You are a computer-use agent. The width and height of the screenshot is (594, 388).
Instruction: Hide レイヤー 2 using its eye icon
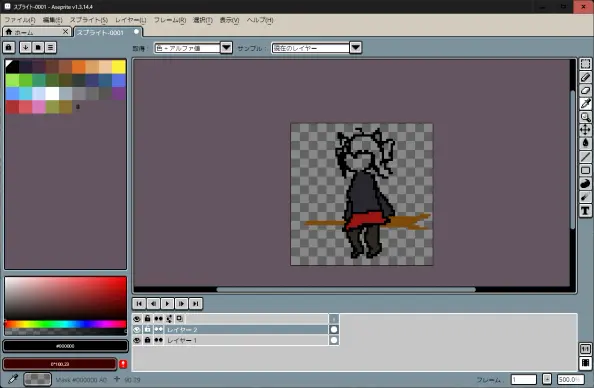137,330
